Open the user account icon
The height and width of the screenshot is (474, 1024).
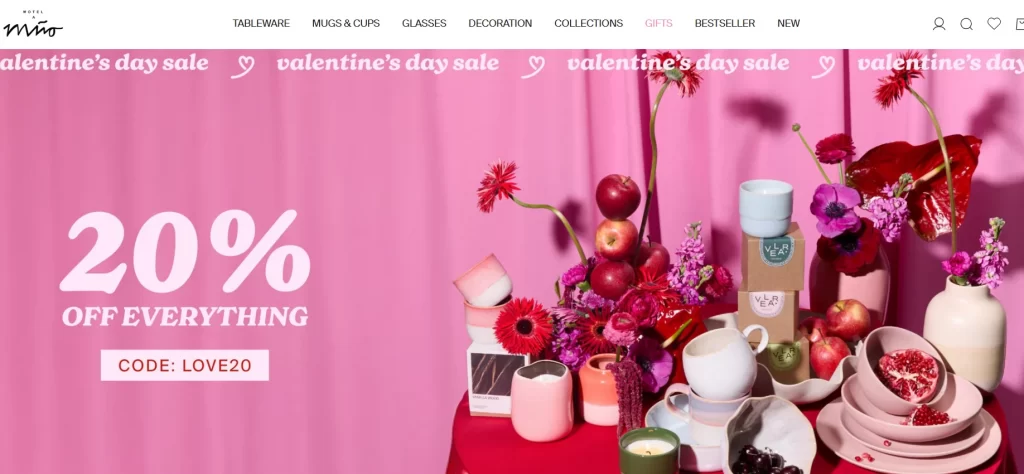938,24
